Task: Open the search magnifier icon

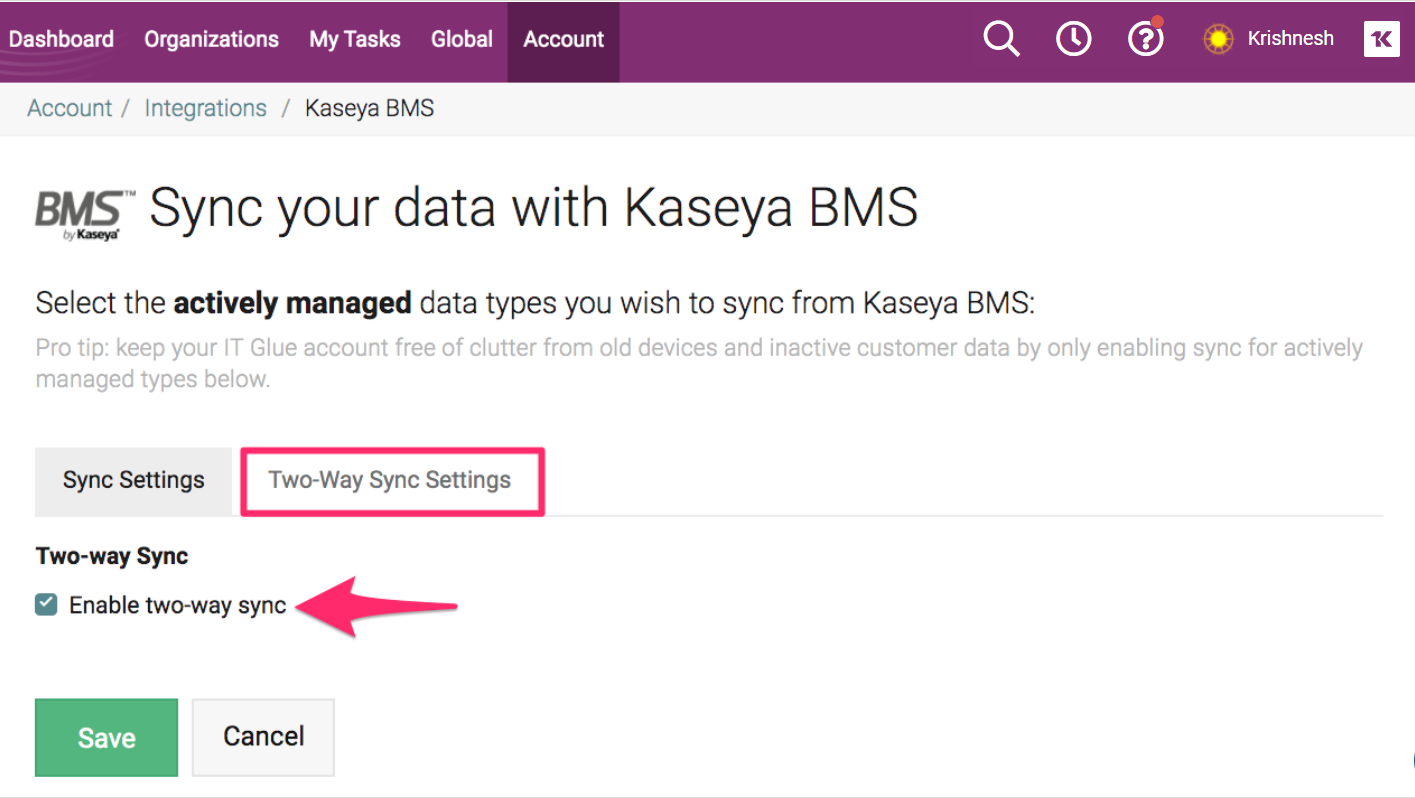Action: pyautogui.click(x=1001, y=39)
